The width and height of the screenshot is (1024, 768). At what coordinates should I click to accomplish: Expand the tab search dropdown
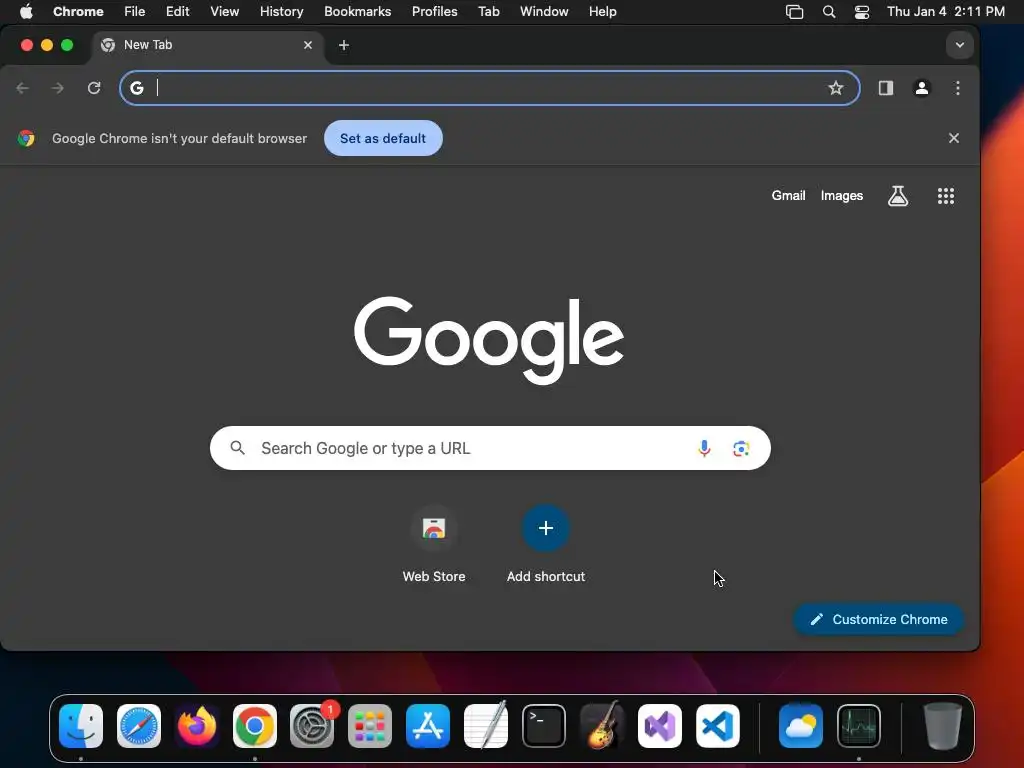[x=959, y=45]
